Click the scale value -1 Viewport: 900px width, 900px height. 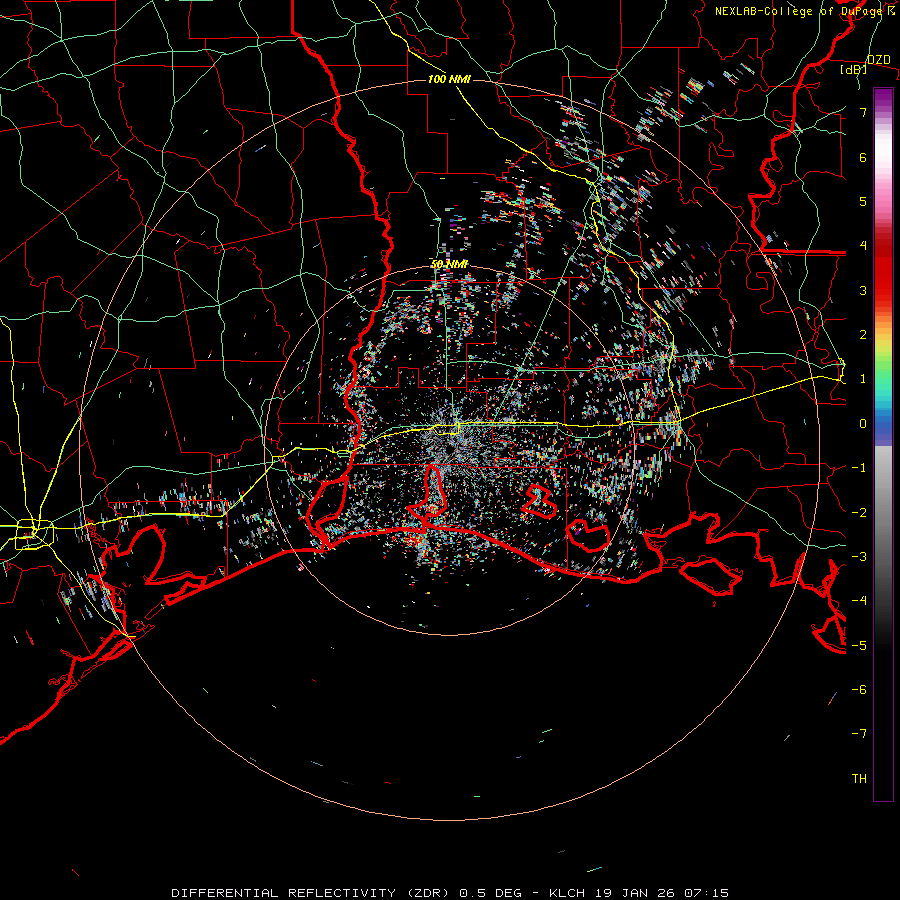[859, 468]
